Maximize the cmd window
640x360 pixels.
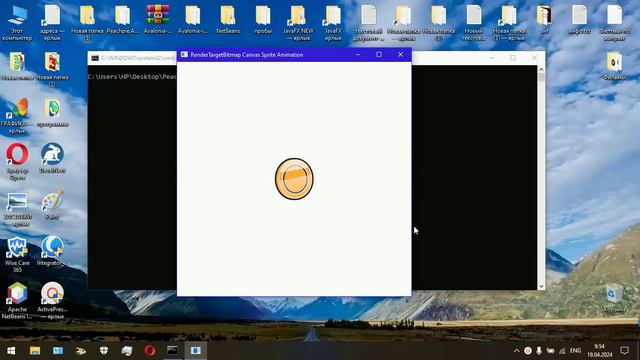[x=513, y=58]
